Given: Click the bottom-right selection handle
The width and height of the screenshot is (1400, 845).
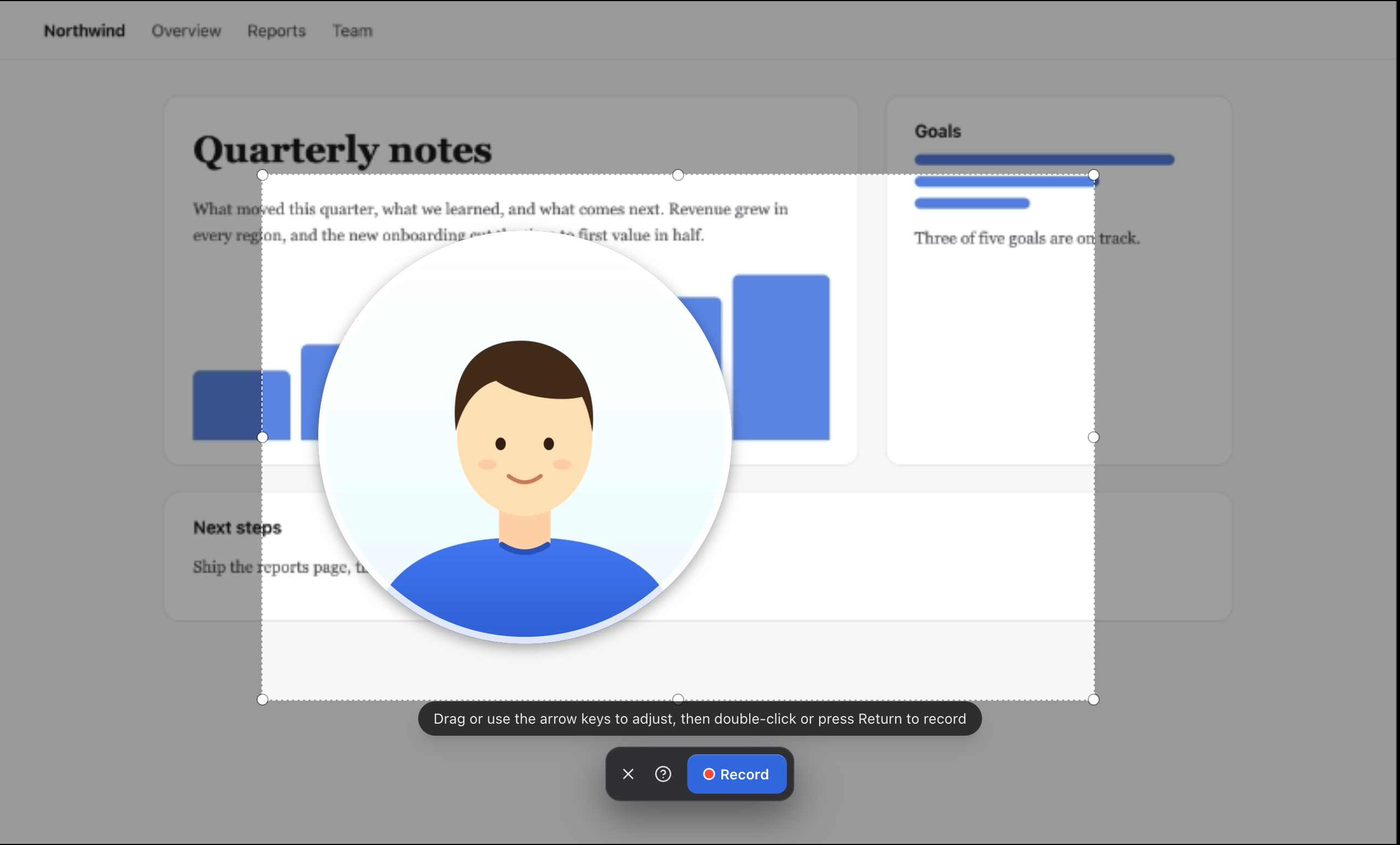Looking at the screenshot, I should coord(1093,700).
